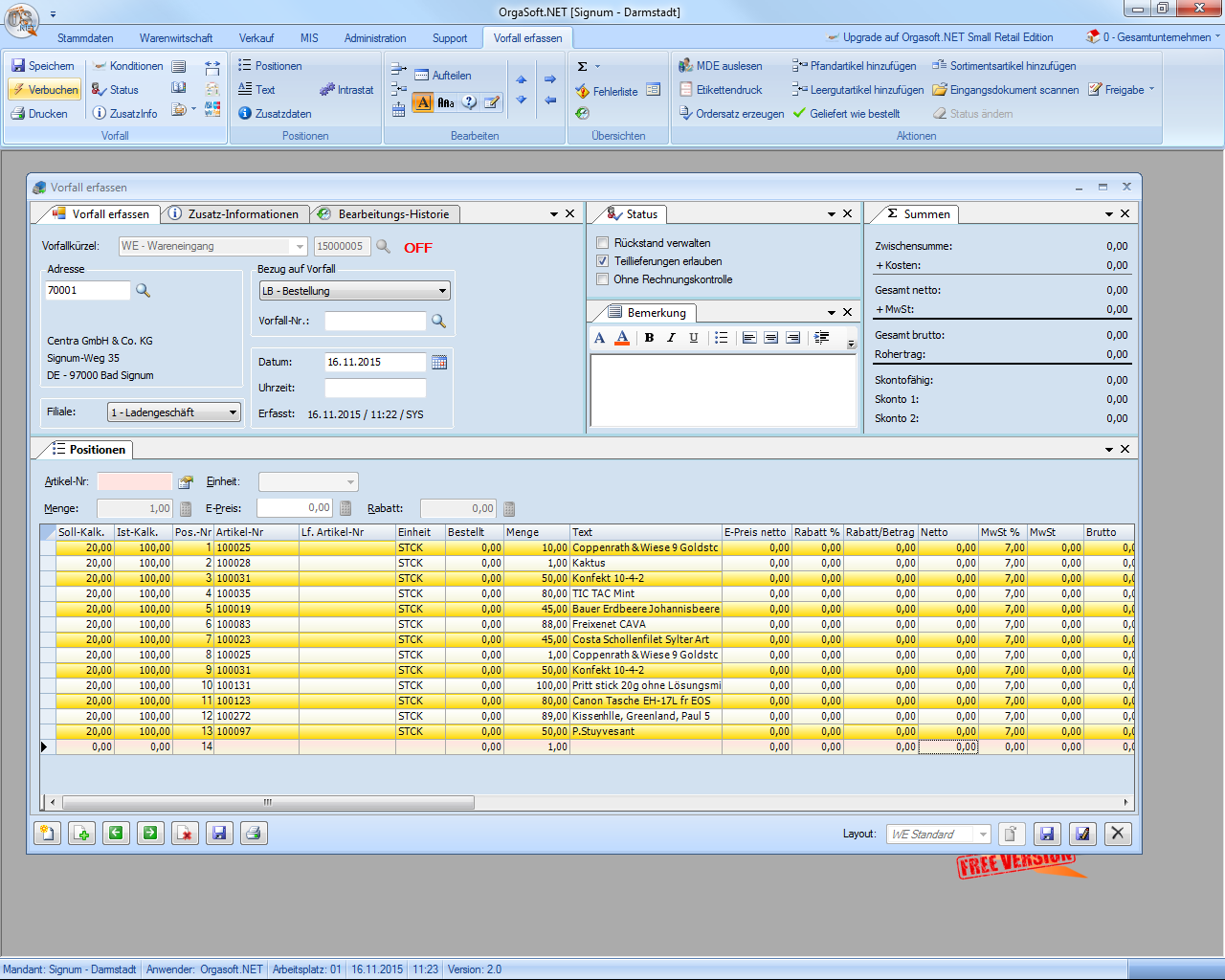Expand the Filiale Ladengeschäft dropdown
This screenshot has height=980, width=1225.
tap(233, 412)
